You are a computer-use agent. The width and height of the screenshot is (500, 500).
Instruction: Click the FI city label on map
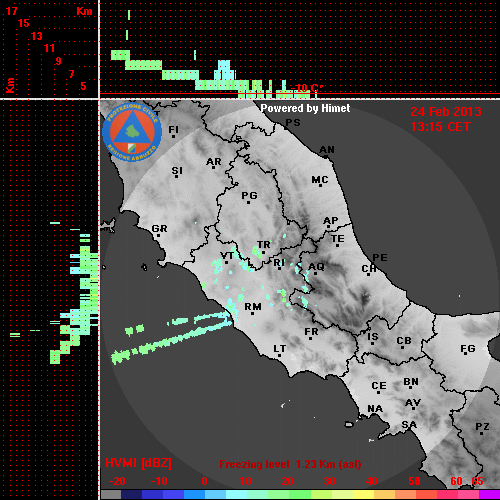(x=174, y=129)
